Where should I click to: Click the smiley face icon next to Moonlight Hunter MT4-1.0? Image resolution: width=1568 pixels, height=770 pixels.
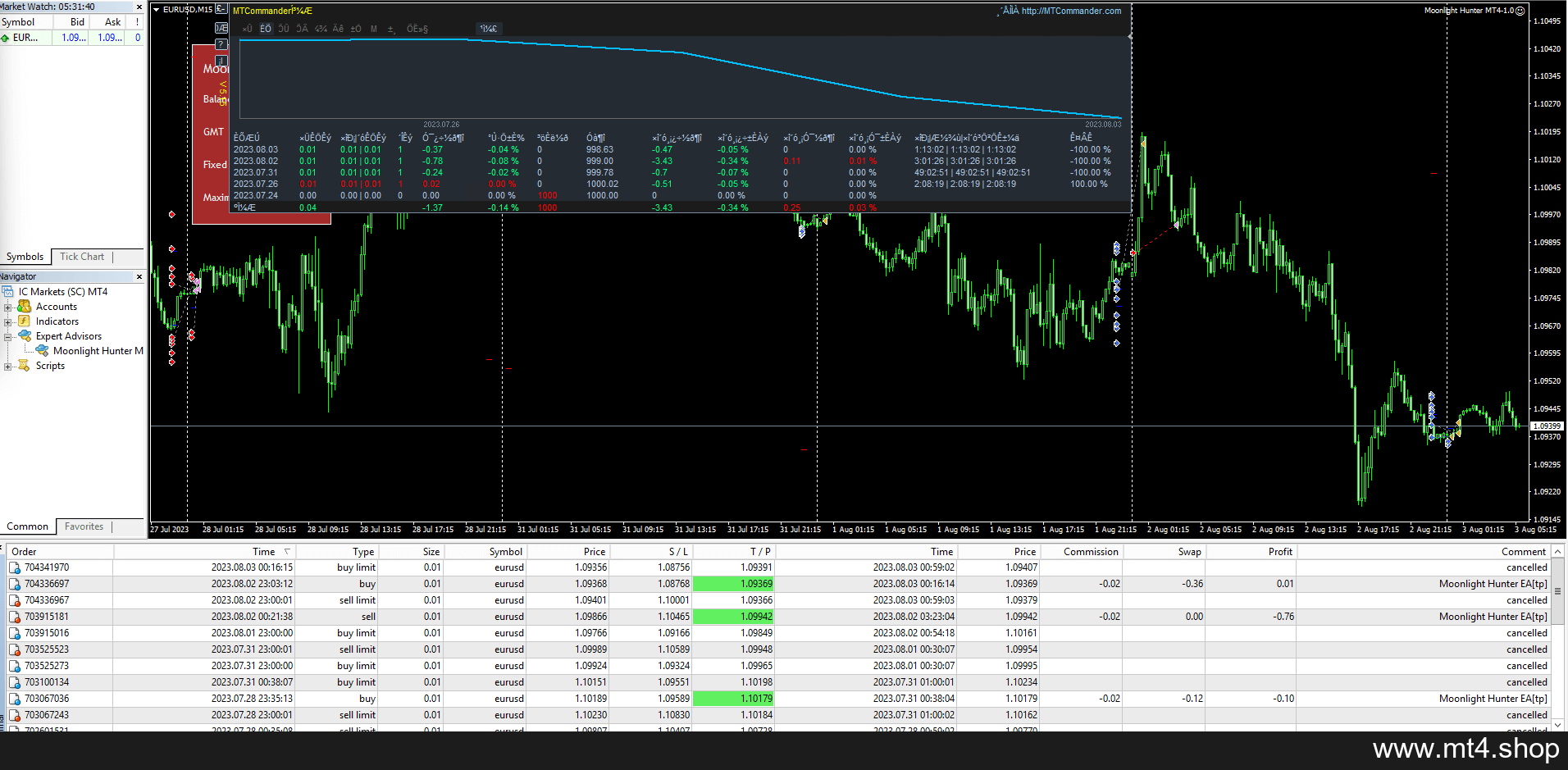1520,11
